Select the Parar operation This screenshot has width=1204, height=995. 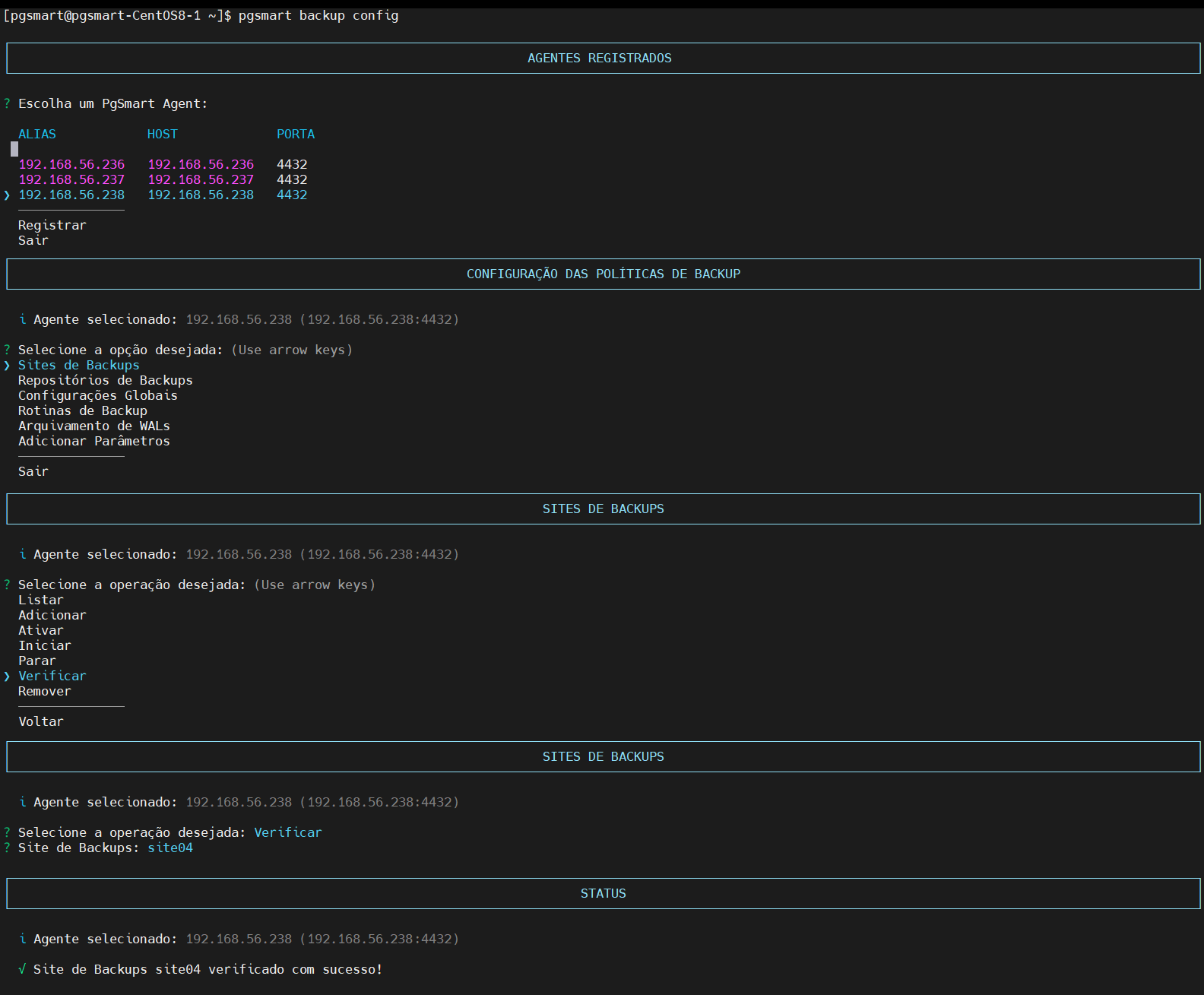tap(37, 661)
